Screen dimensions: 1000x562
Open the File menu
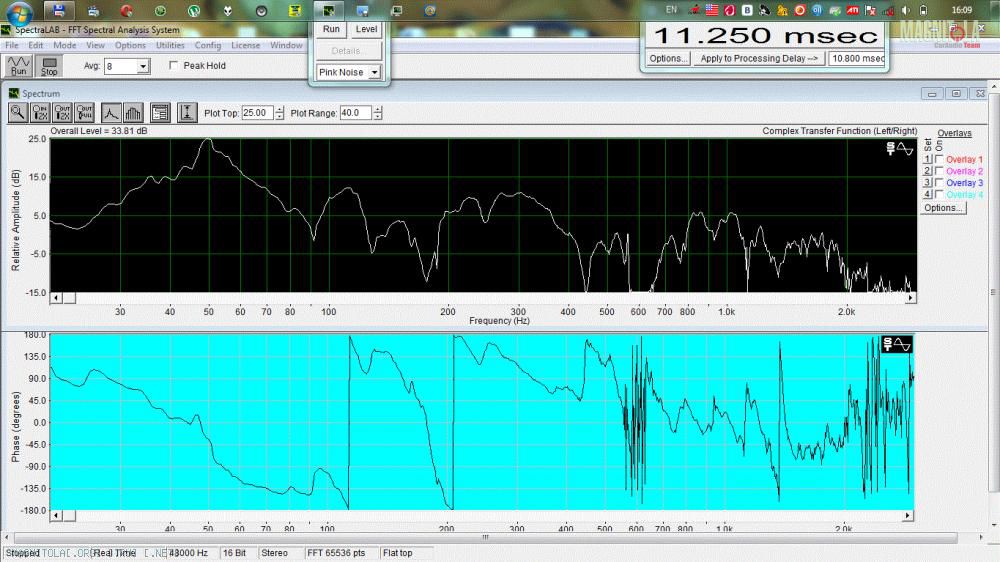(x=11, y=45)
